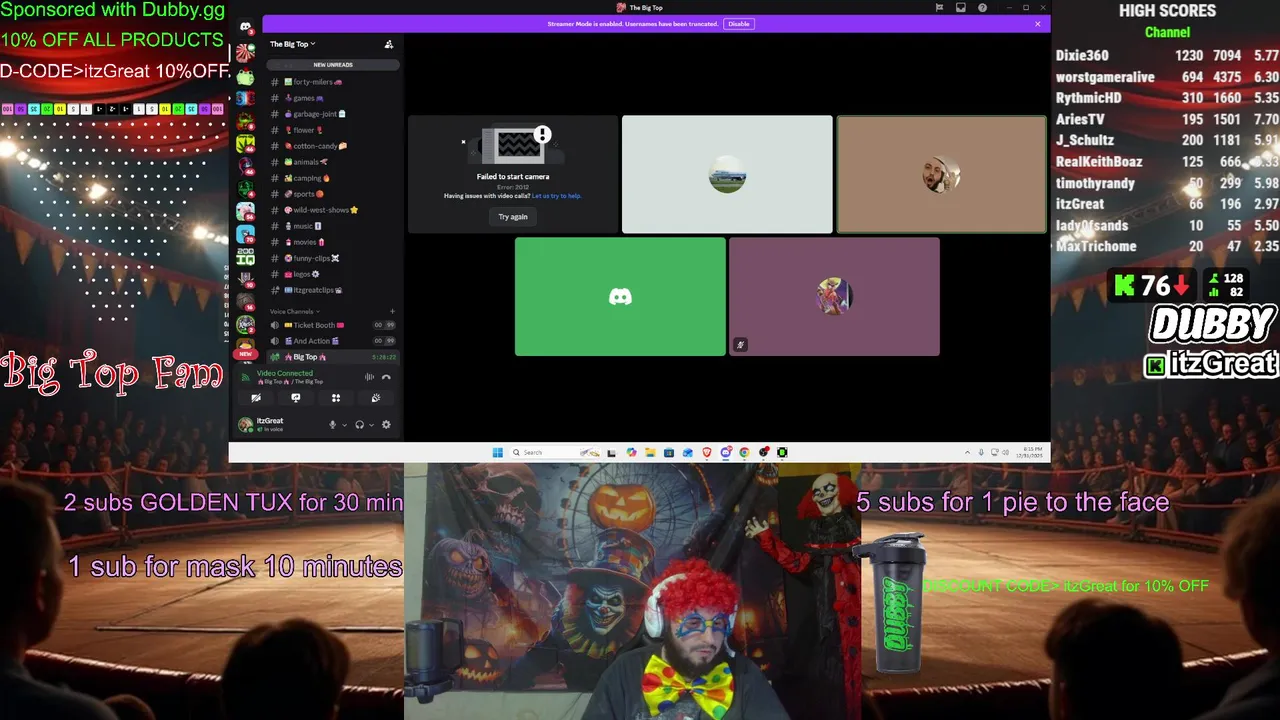The image size is (1280, 720).
Task: Open the soundboard button in voice panel
Action: click(x=376, y=398)
